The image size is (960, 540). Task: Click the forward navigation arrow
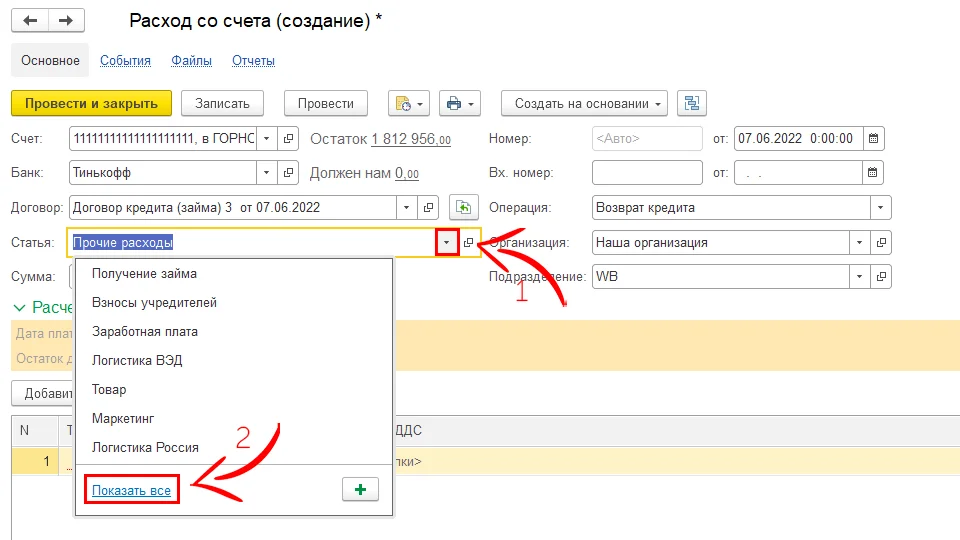pyautogui.click(x=66, y=20)
